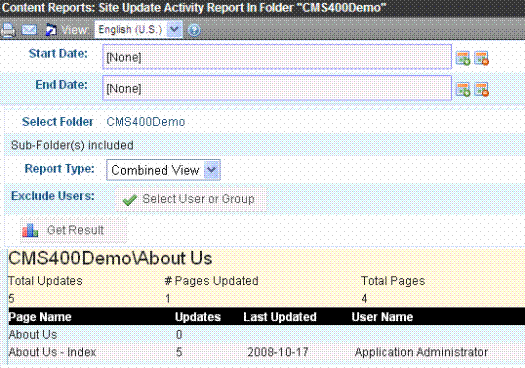Open the Start Date calendar picker icon
Viewport: 525px width, 368px height.
pos(463,58)
